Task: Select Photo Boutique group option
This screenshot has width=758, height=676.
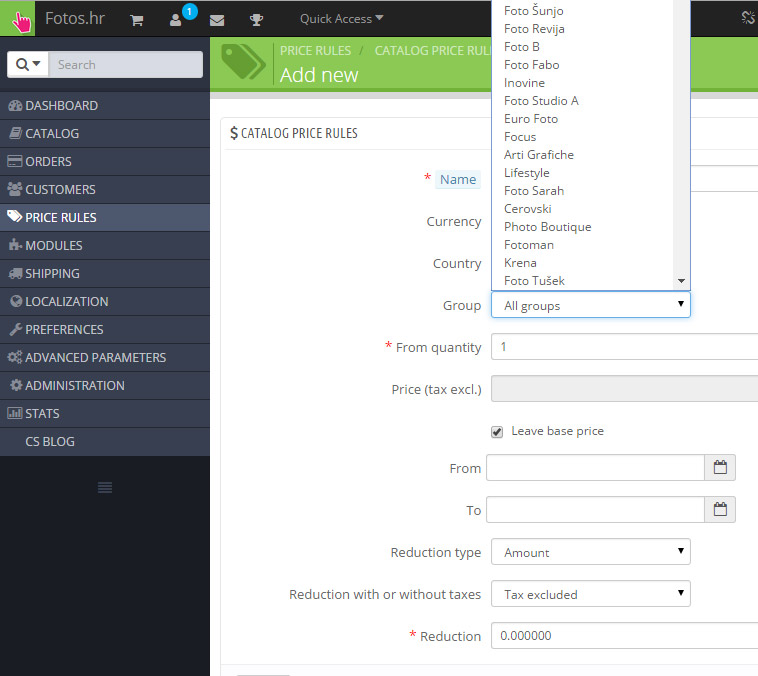Action: [x=582, y=227]
